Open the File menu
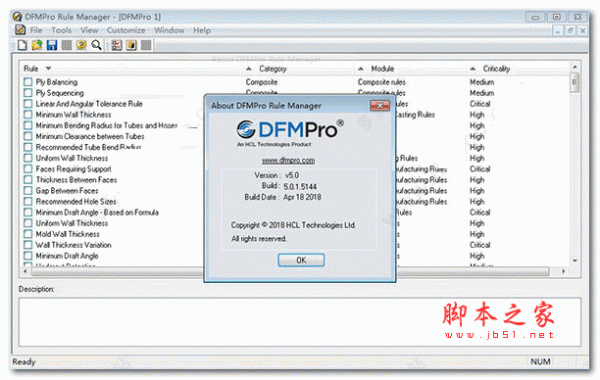 pos(36,30)
